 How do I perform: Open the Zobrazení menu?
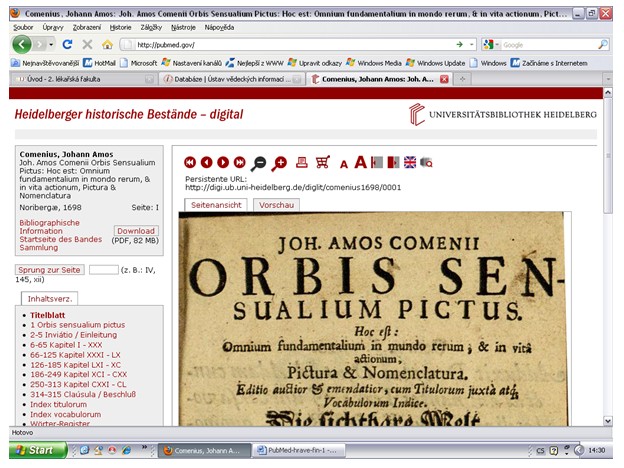click(87, 27)
